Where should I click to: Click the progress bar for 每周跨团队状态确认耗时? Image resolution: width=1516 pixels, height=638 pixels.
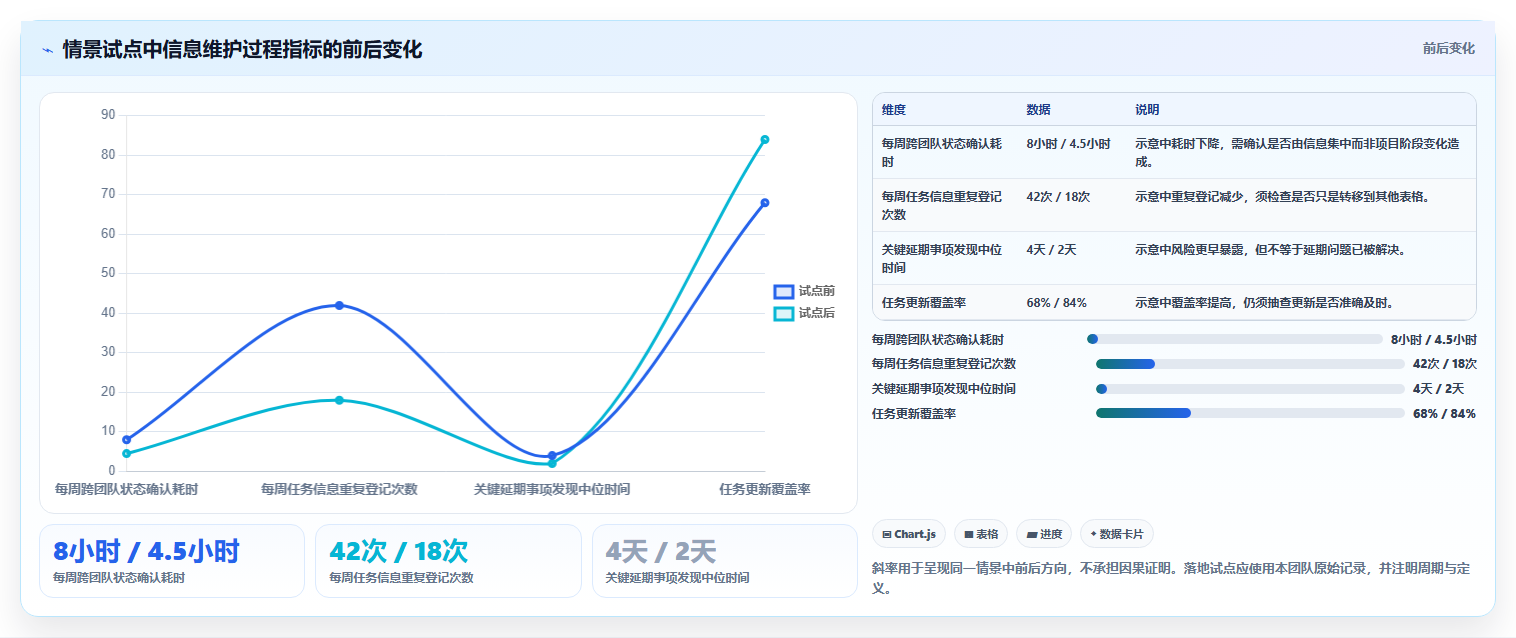1234,339
